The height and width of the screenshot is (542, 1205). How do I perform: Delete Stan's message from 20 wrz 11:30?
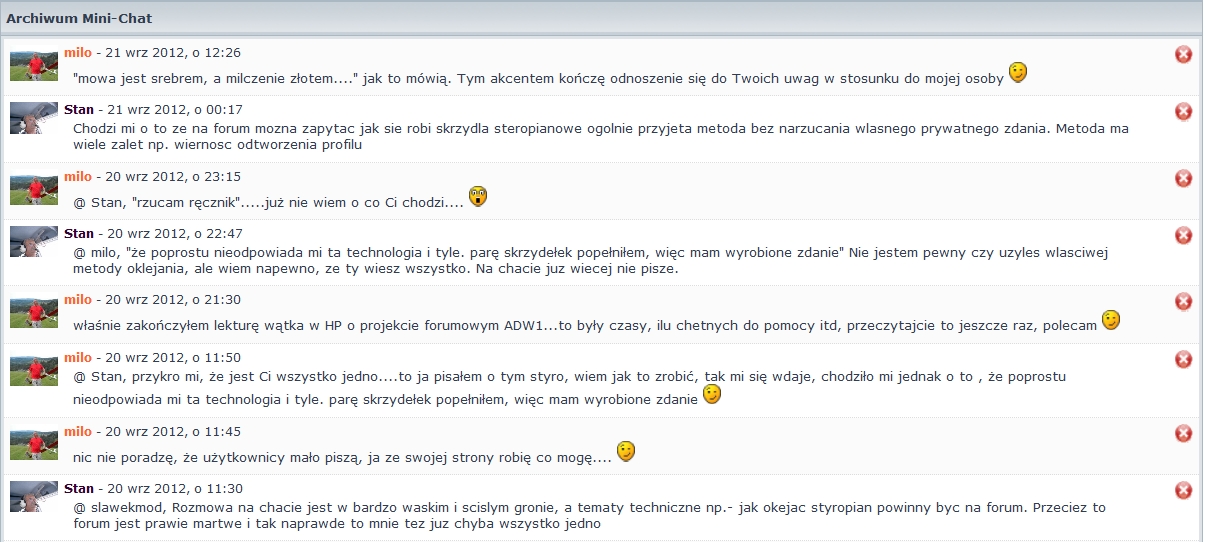[1183, 490]
